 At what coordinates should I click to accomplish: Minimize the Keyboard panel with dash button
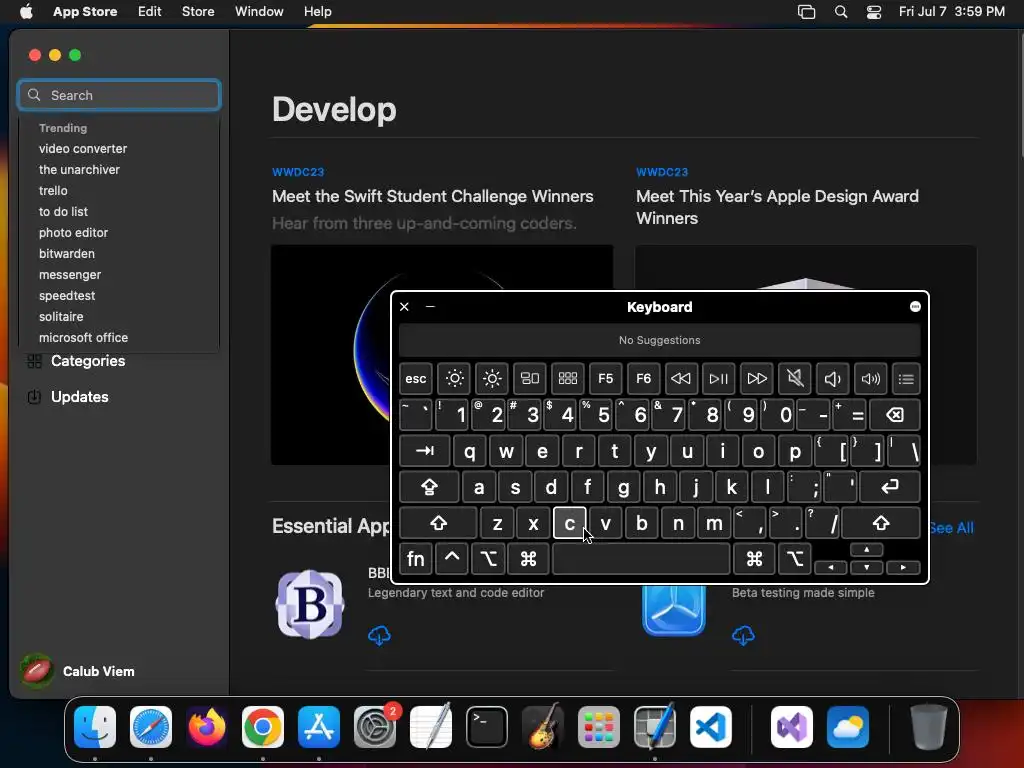click(430, 306)
